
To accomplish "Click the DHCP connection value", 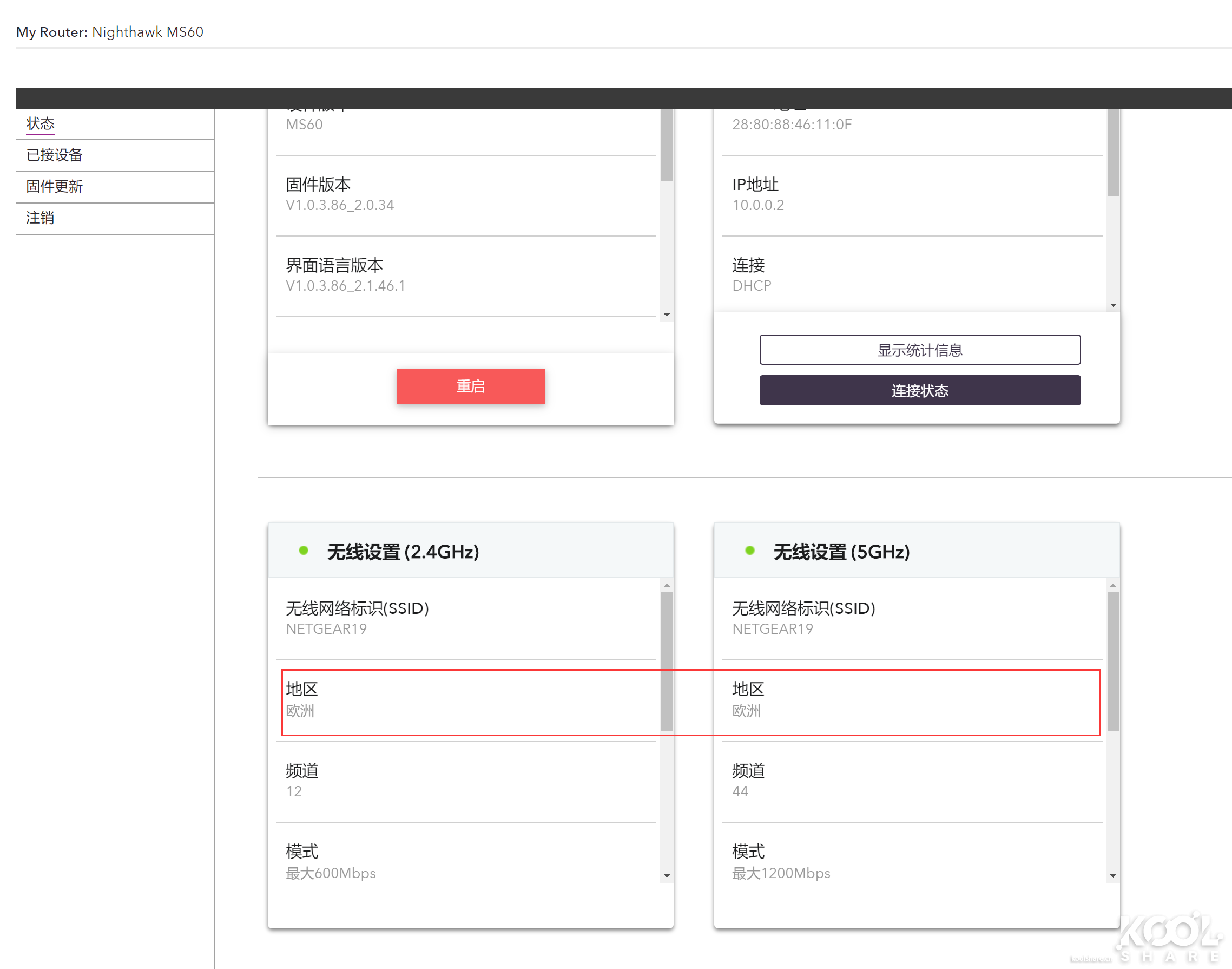I will click(751, 286).
